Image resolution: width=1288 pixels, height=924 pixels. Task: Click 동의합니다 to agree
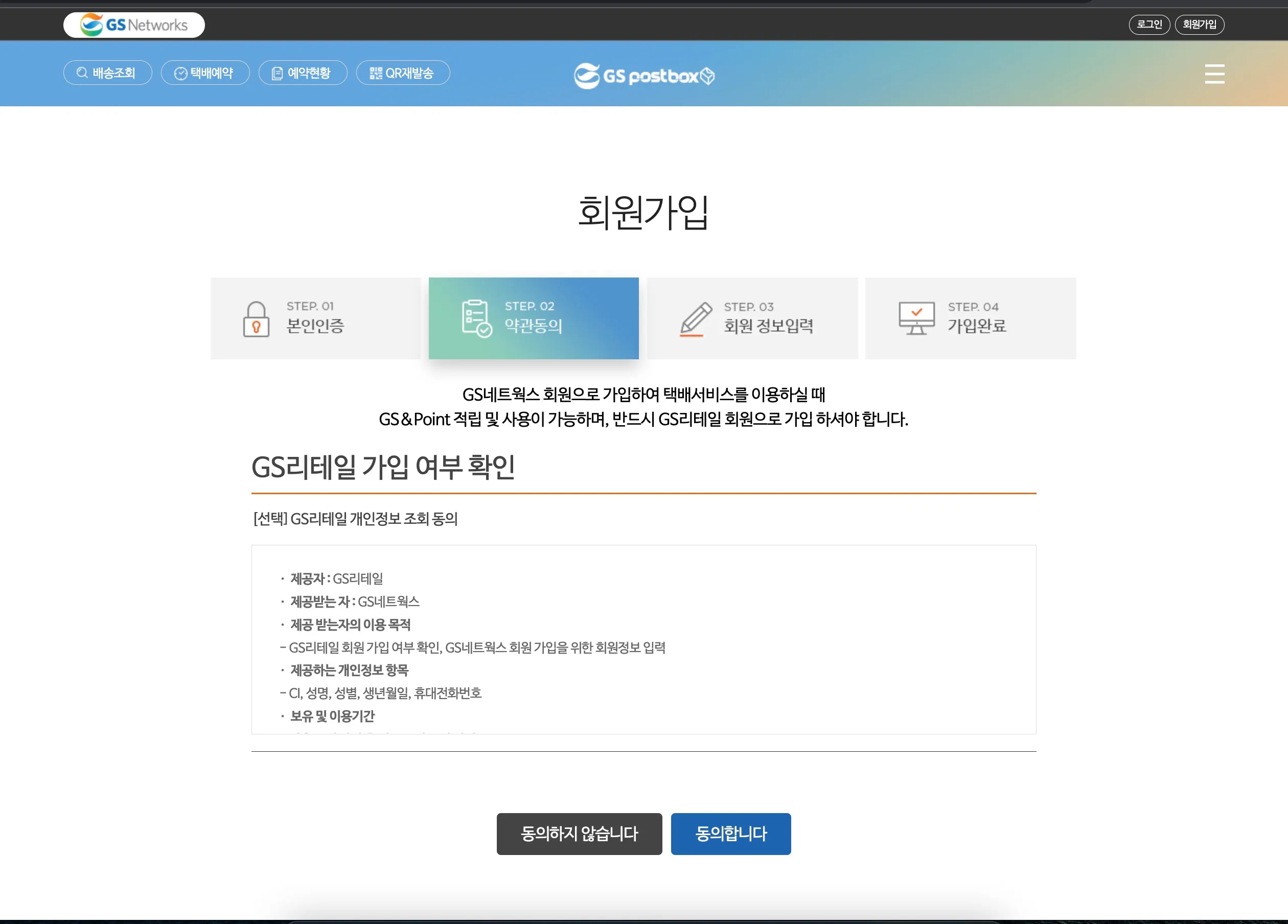[x=731, y=834]
